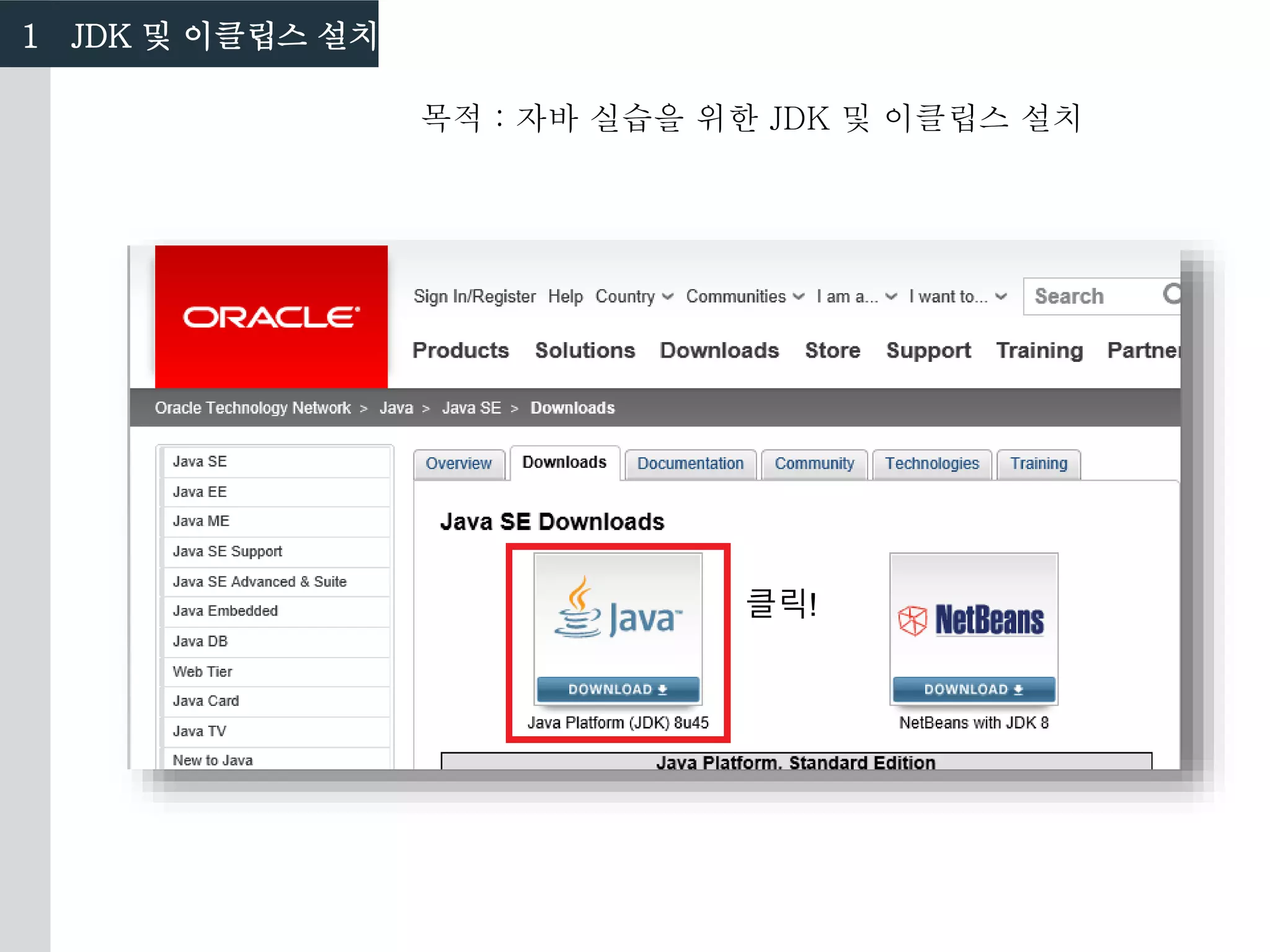Click the 'Java Platform, Standard Edition' header
Image resolution: width=1270 pixels, height=952 pixels.
[x=796, y=762]
